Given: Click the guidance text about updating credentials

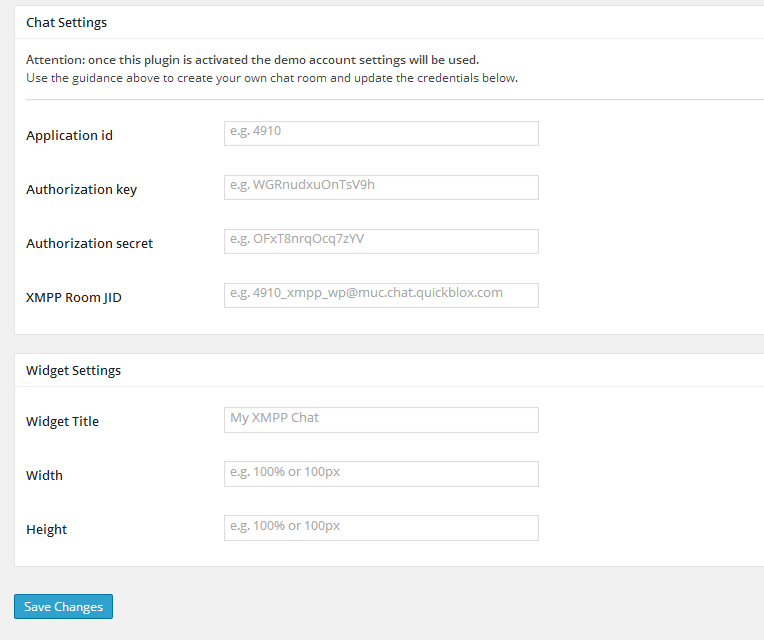Looking at the screenshot, I should 271,77.
